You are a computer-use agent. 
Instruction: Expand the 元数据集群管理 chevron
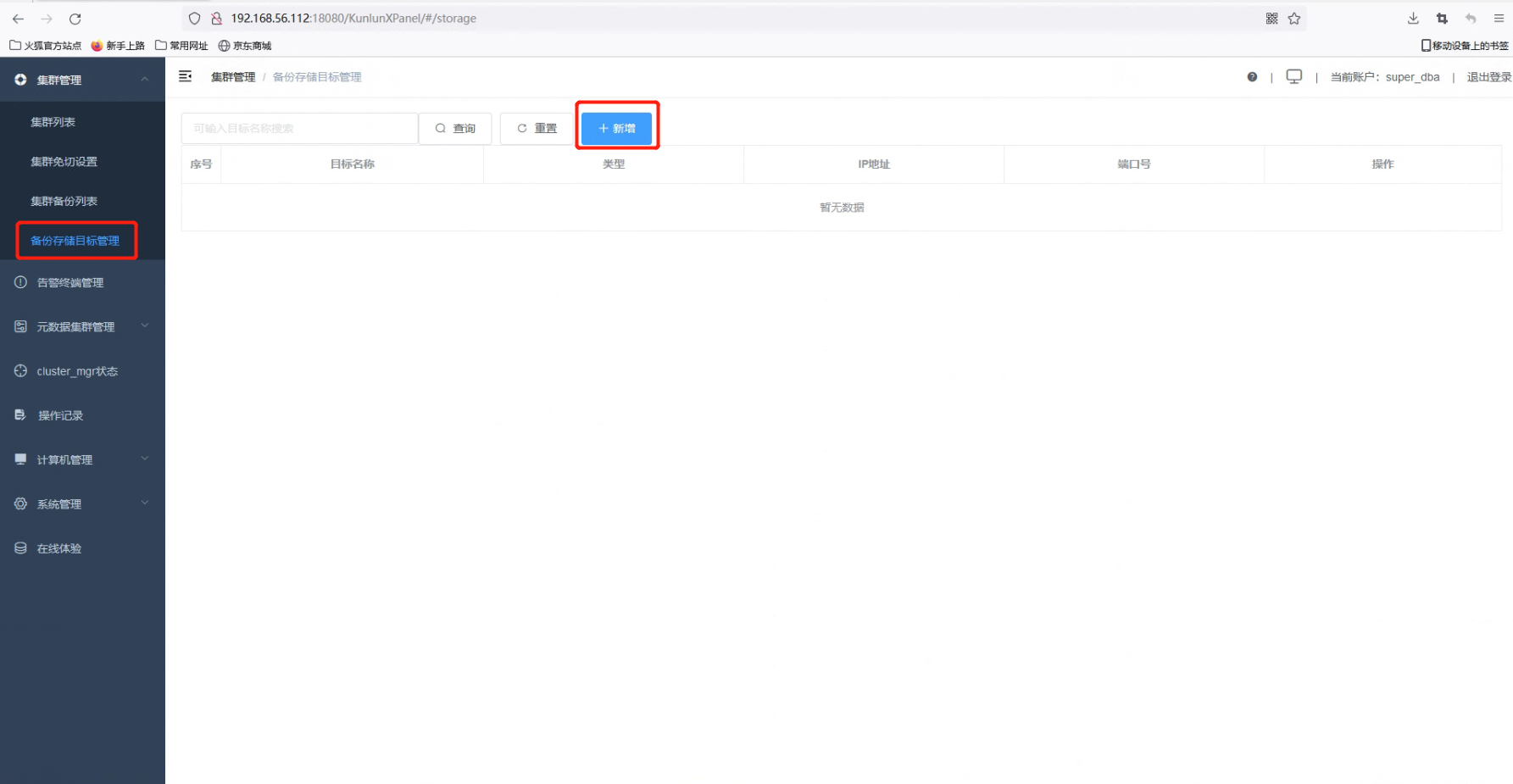[145, 325]
